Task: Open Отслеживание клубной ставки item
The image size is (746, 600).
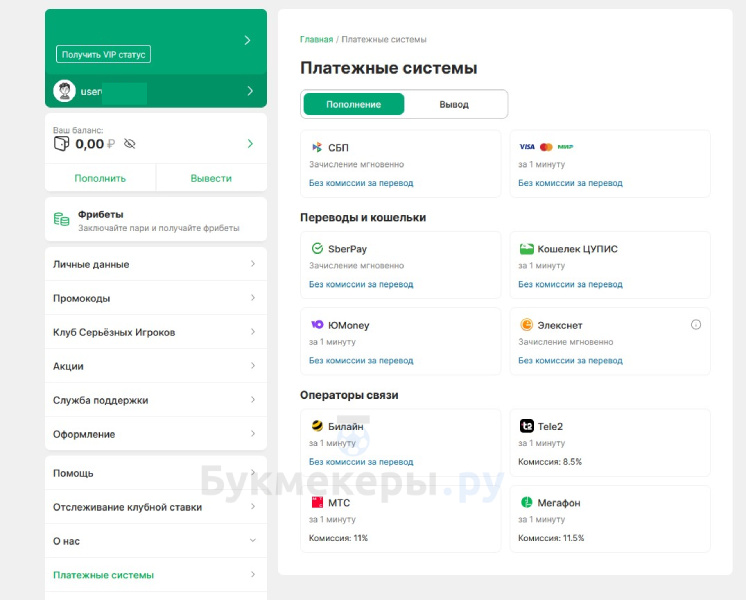Action: coord(156,507)
